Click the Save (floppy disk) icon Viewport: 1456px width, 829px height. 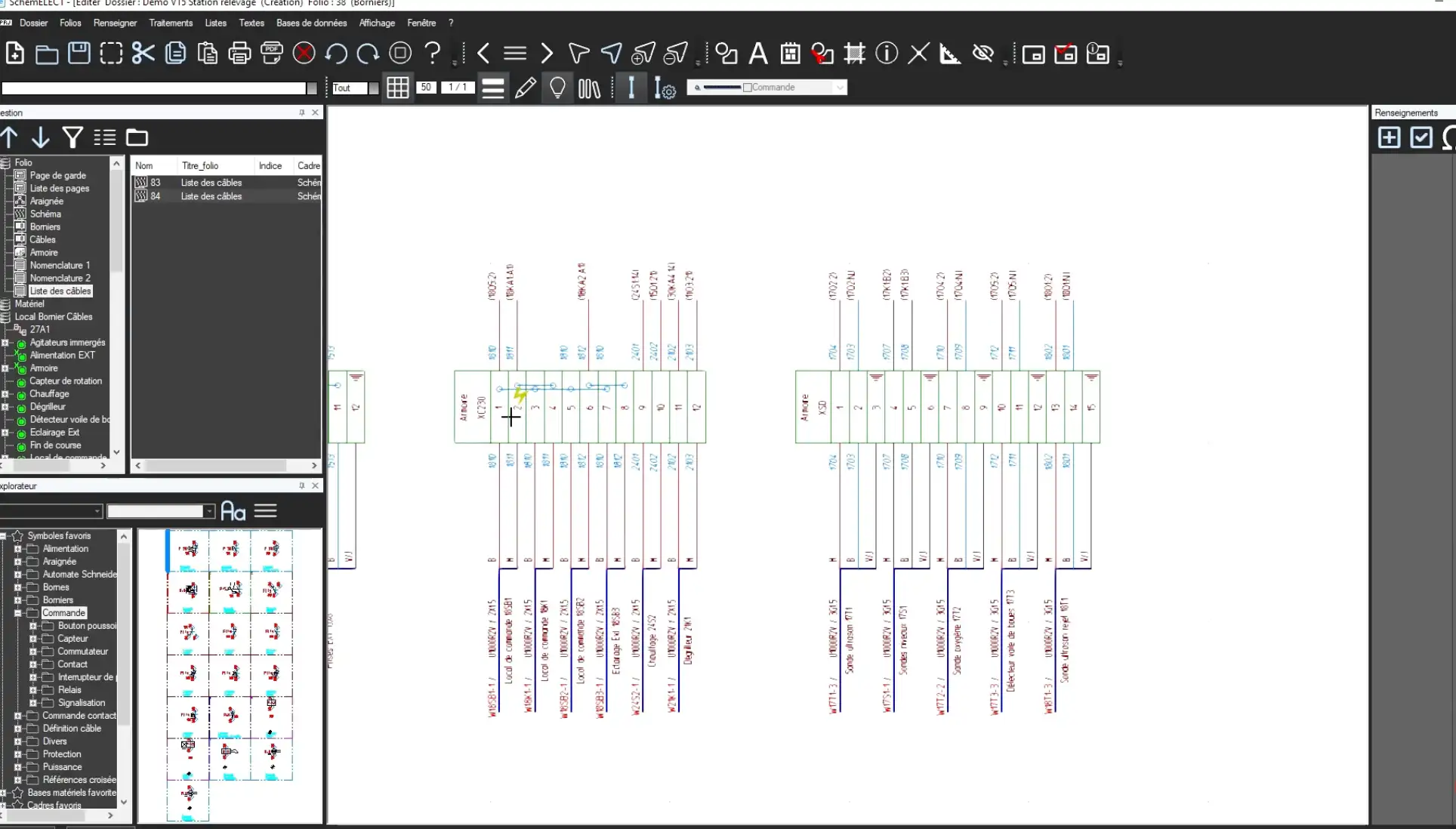[x=79, y=54]
